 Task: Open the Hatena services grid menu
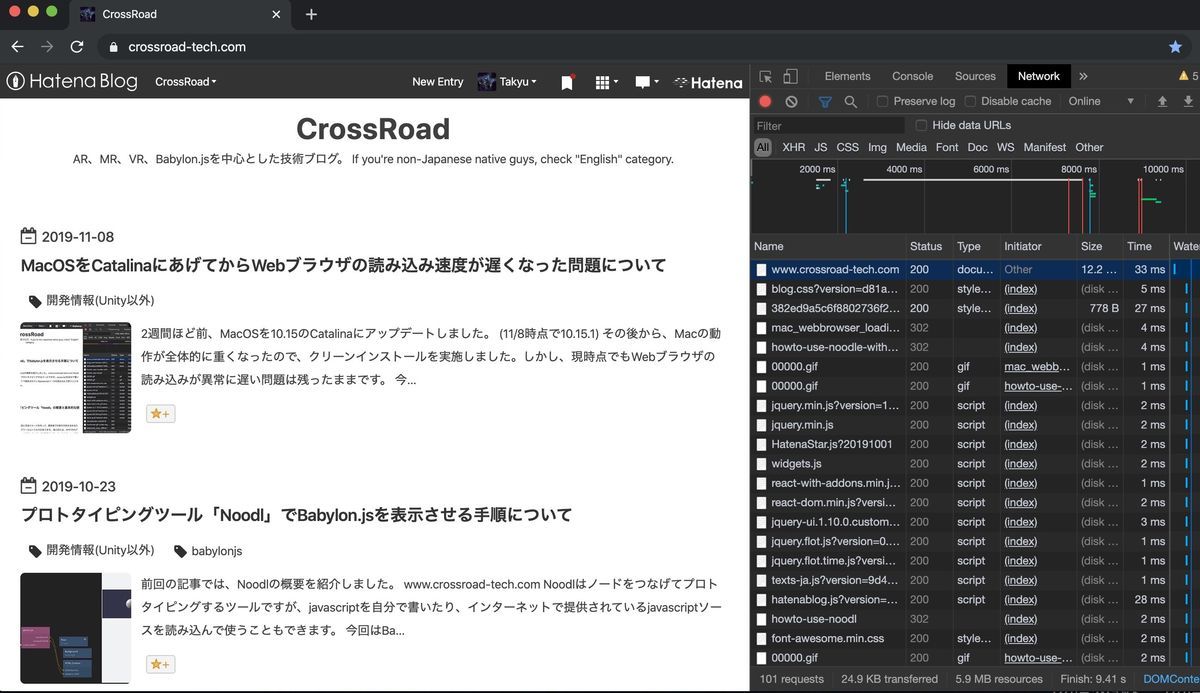(606, 82)
